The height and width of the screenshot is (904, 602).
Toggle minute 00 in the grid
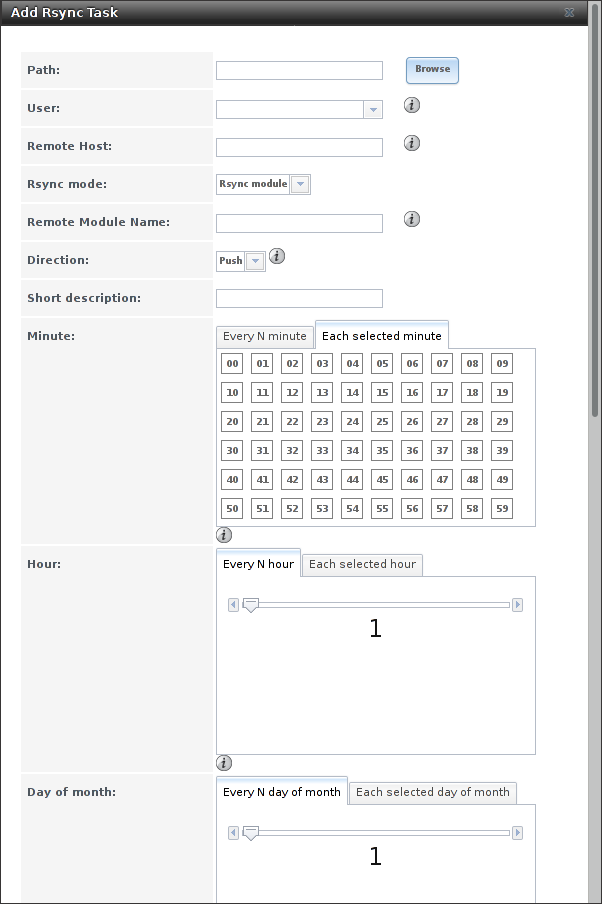232,364
